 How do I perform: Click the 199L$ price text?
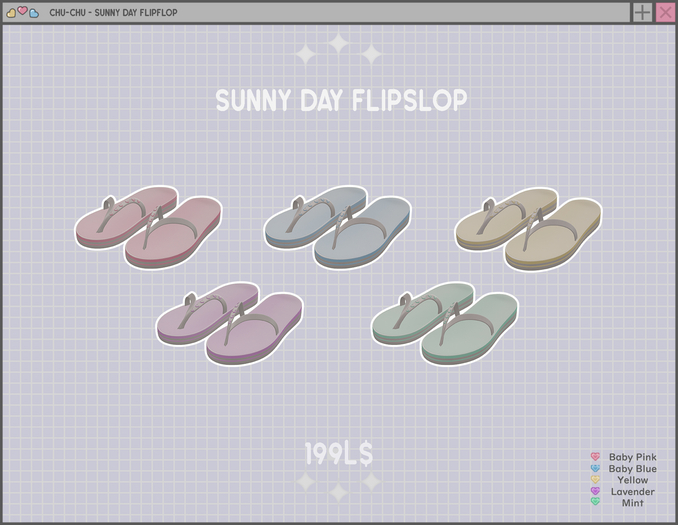[x=339, y=454]
